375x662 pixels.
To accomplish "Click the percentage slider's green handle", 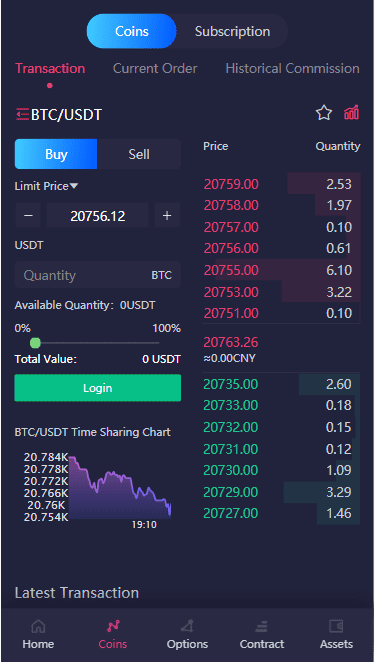I will click(x=35, y=342).
